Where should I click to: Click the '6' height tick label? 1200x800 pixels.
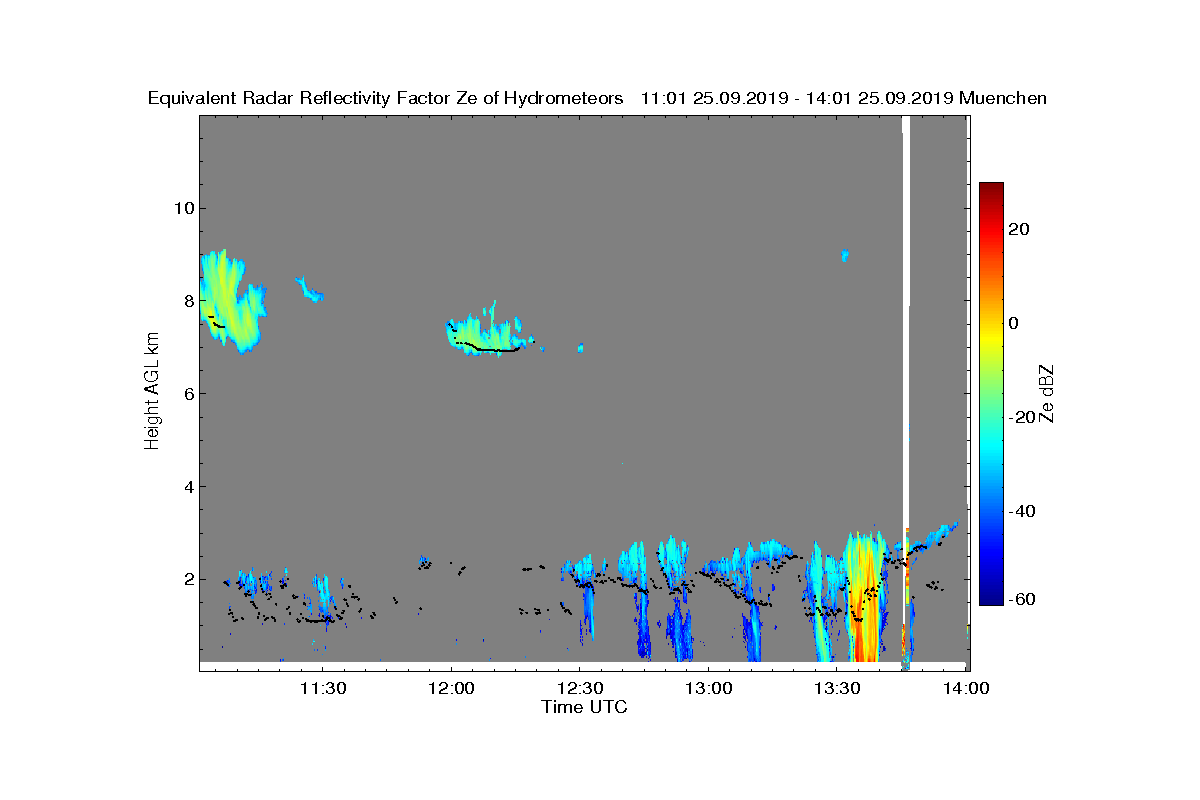tap(187, 393)
